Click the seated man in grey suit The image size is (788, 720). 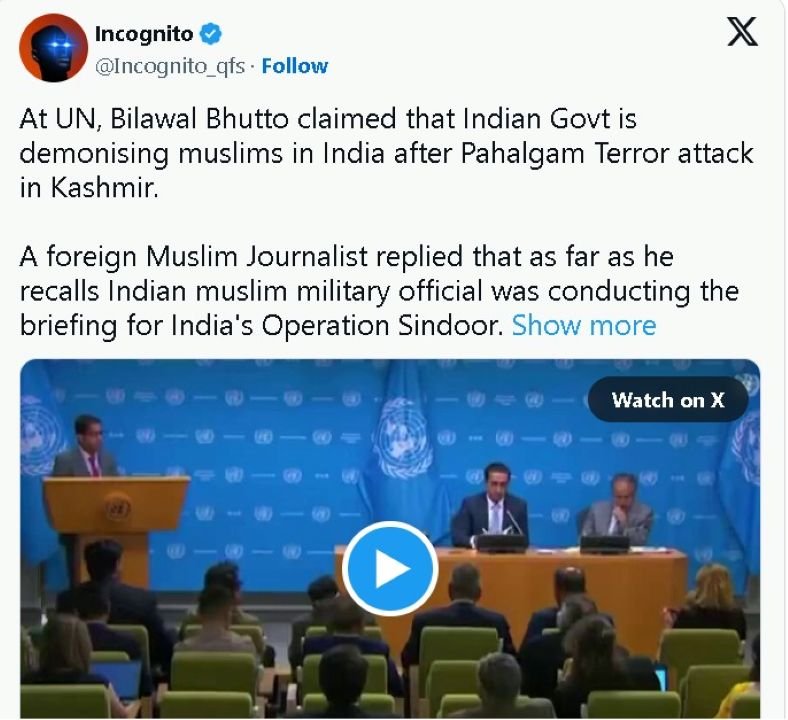tap(617, 508)
